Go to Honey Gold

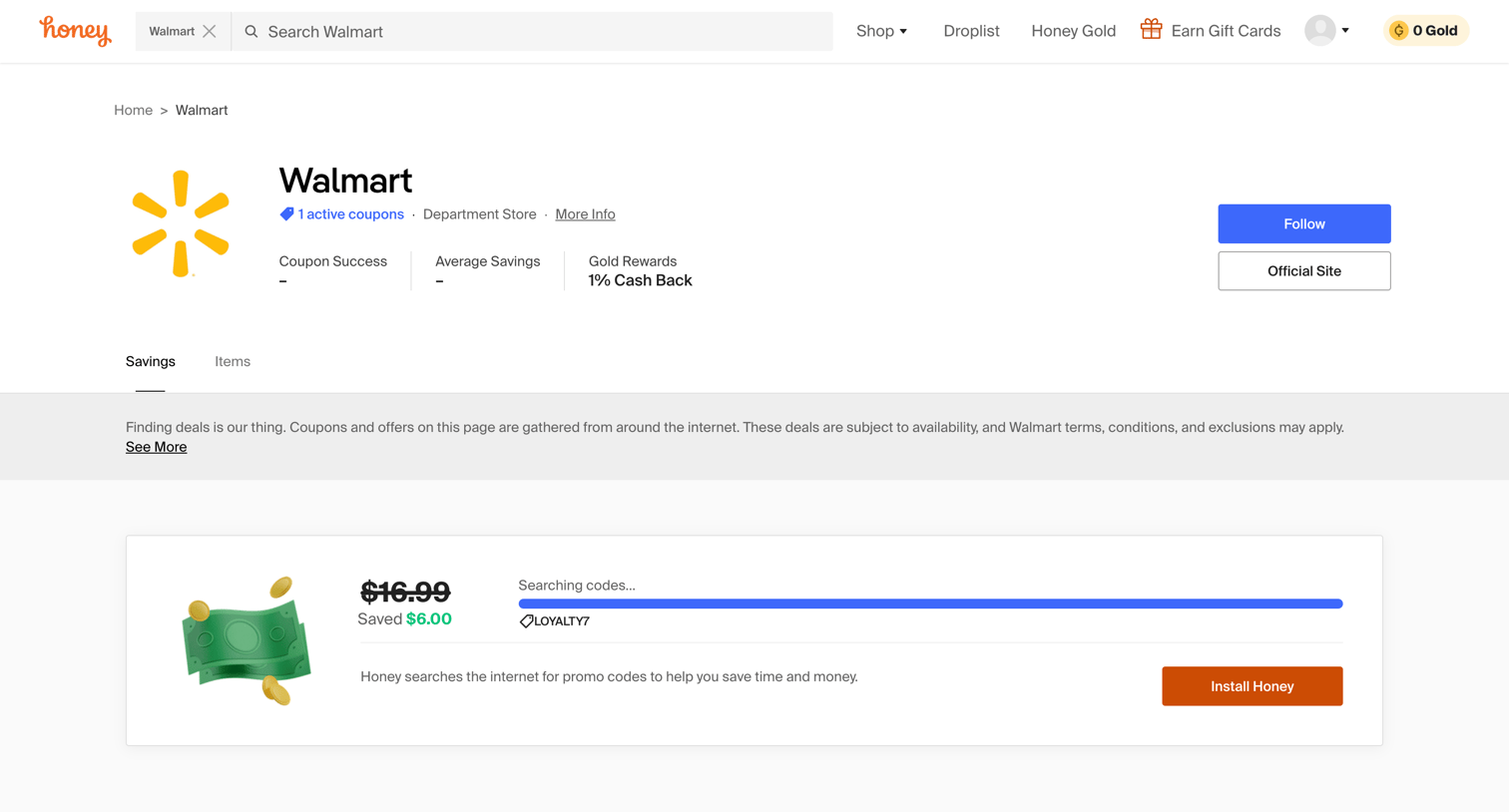(x=1073, y=31)
